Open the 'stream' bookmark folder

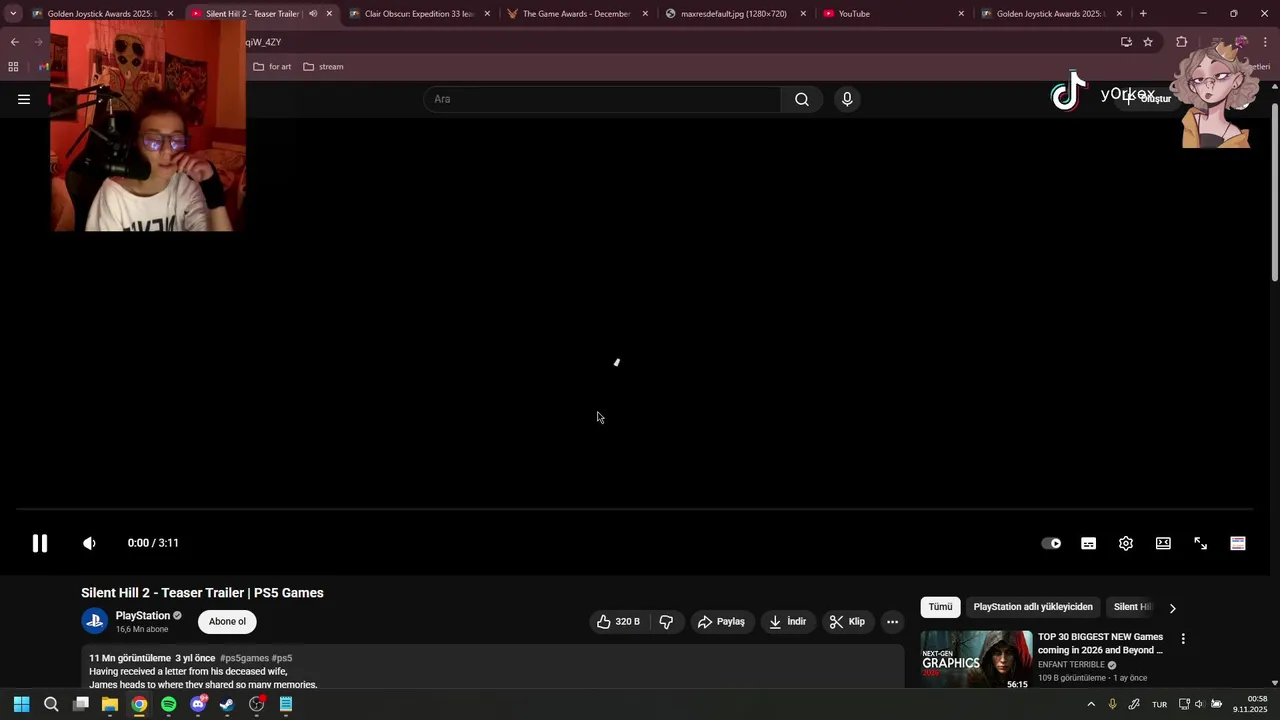pyautogui.click(x=323, y=67)
